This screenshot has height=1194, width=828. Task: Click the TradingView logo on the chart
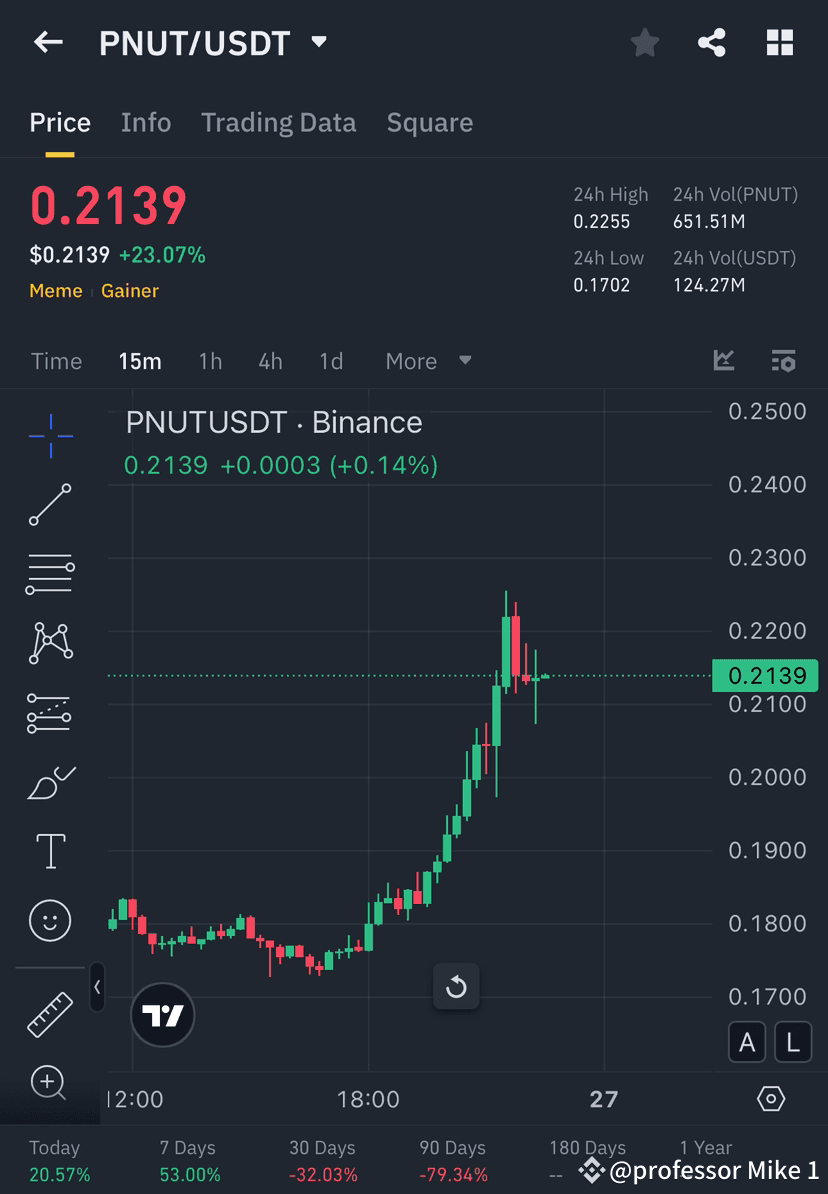click(162, 1014)
